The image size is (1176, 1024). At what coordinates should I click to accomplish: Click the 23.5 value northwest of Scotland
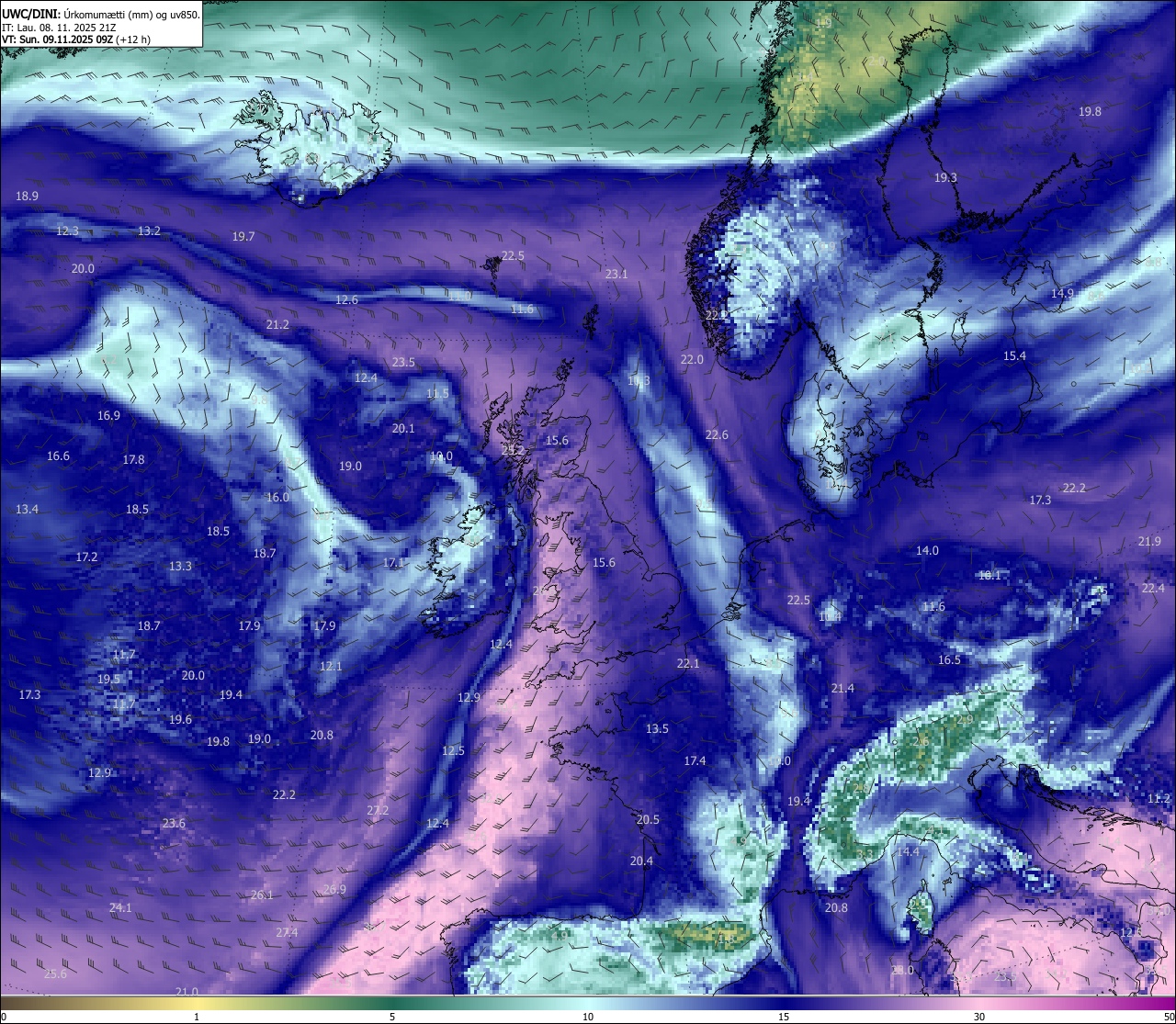(403, 362)
